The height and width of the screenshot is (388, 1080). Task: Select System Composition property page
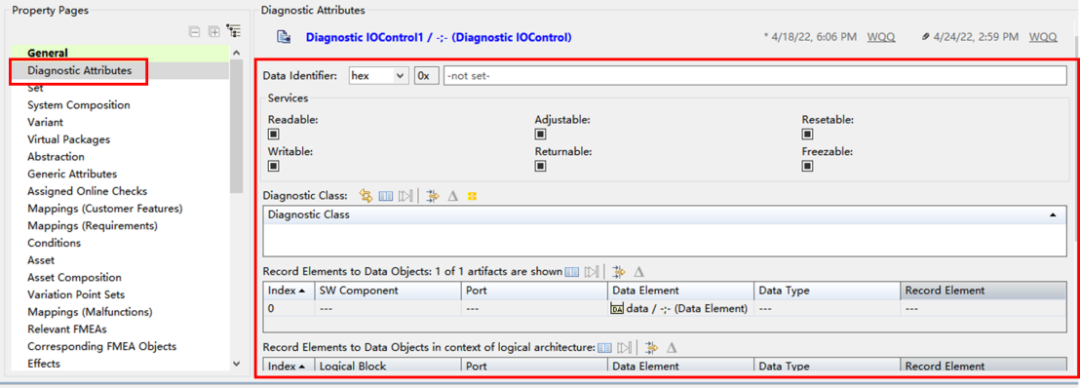[79, 105]
